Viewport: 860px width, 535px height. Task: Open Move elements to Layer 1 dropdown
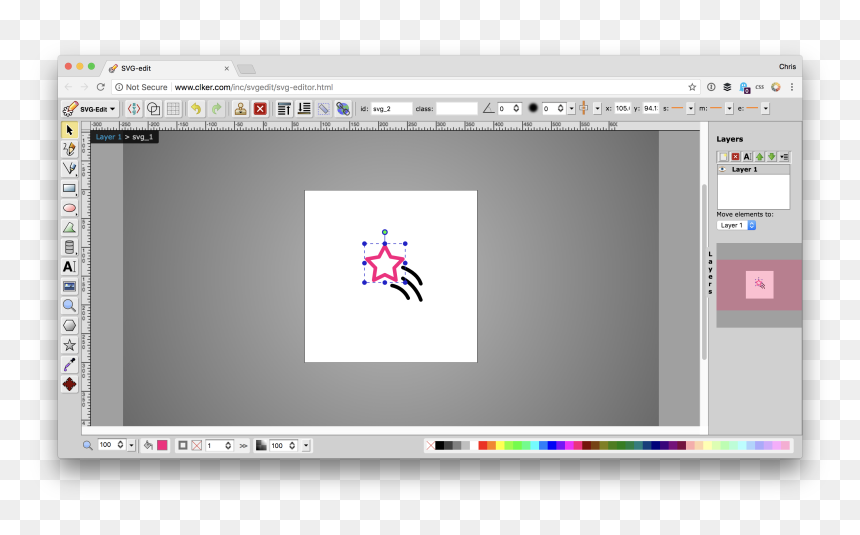(737, 226)
